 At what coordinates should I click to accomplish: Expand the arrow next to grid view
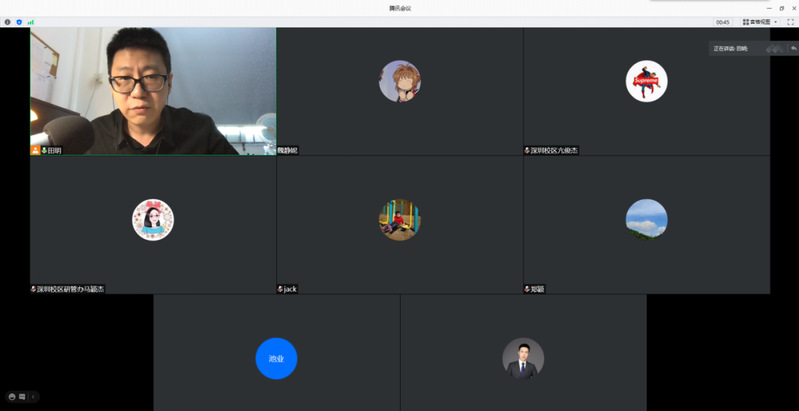pyautogui.click(x=776, y=22)
